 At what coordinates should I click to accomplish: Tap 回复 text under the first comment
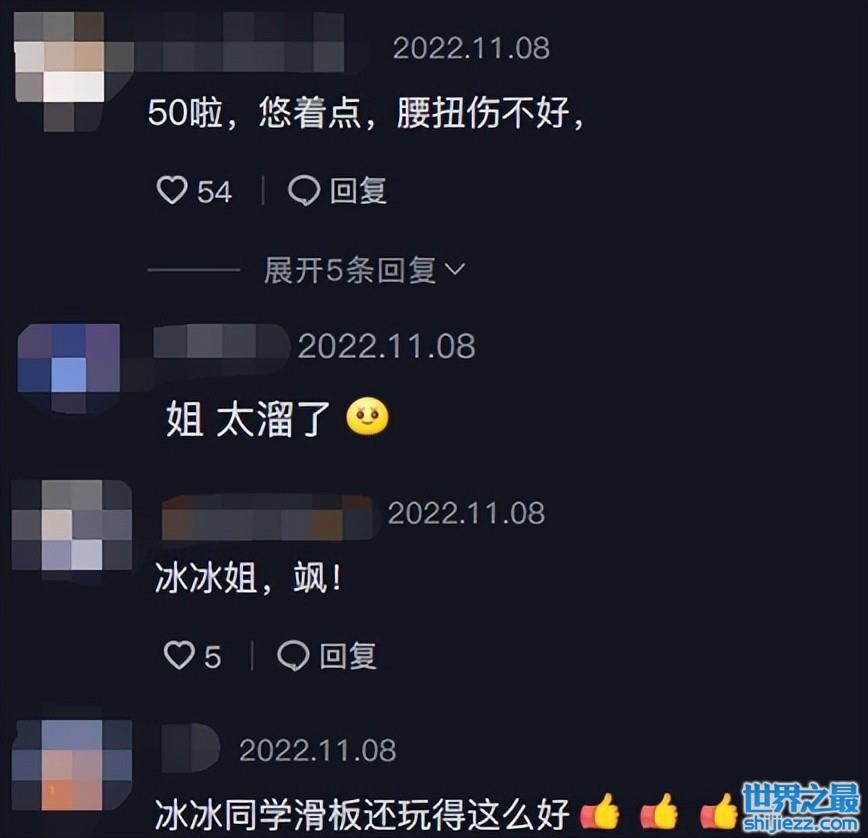[358, 191]
